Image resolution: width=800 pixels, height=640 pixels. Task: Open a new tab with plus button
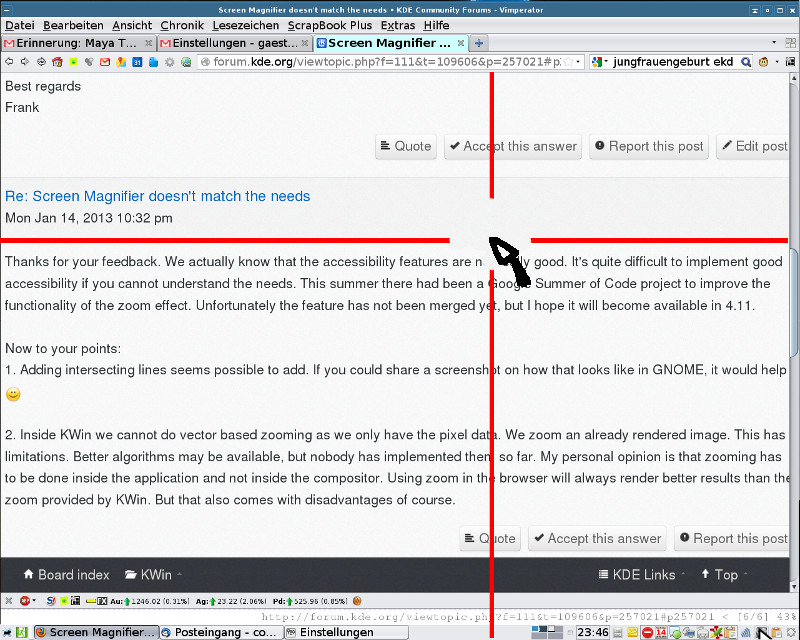(x=479, y=43)
